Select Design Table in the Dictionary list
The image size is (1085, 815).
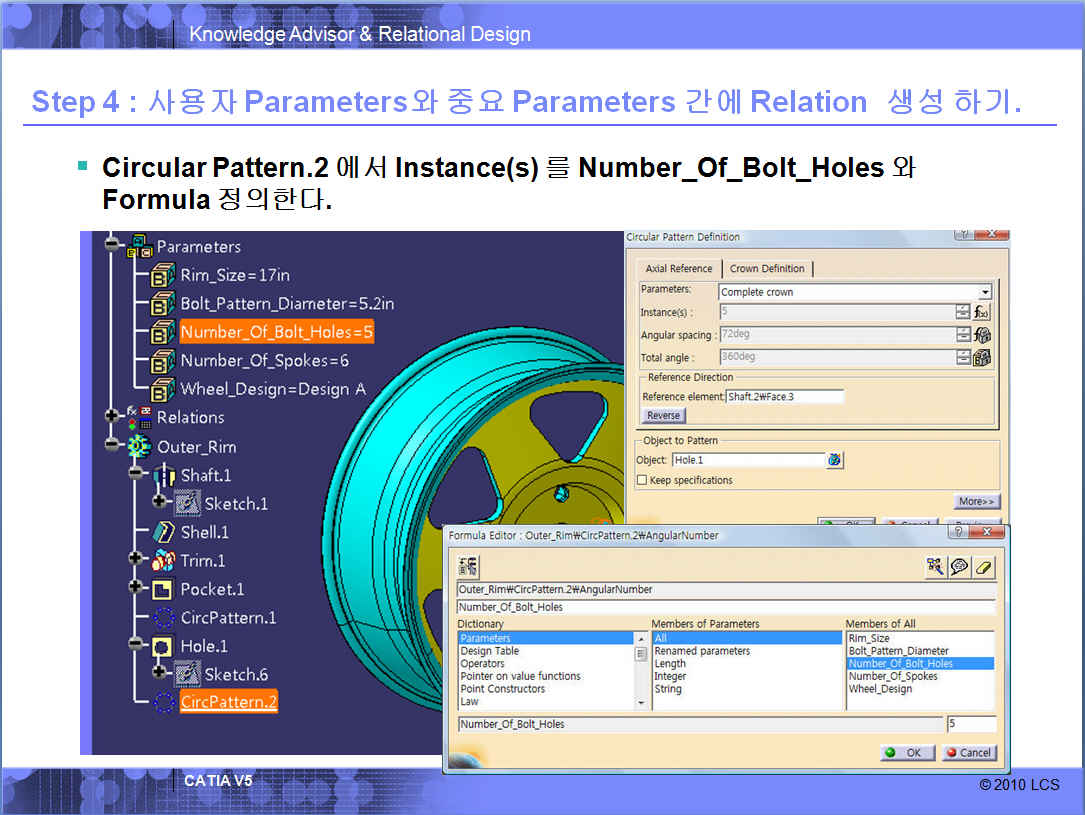490,651
